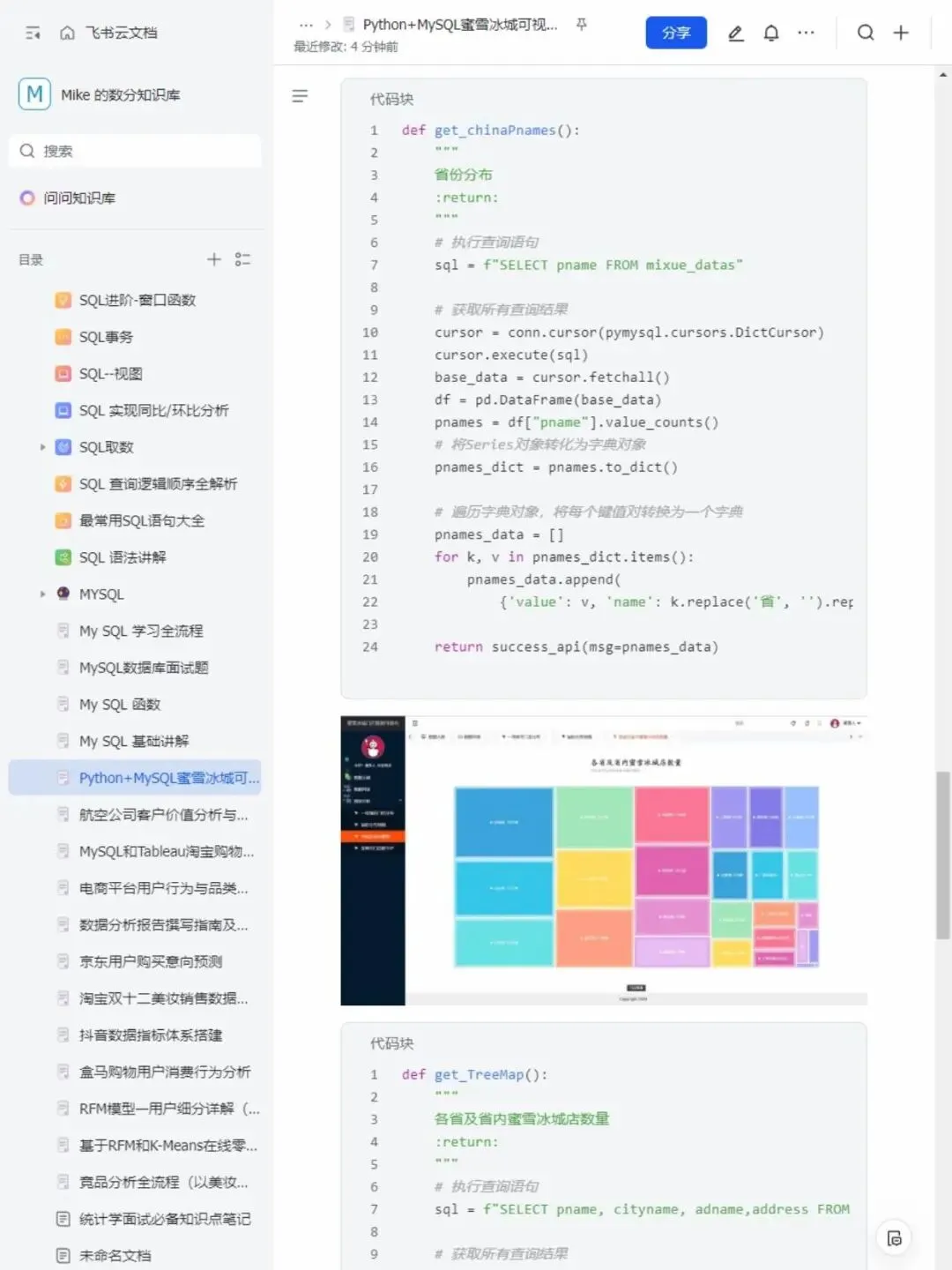Image resolution: width=952 pixels, height=1270 pixels.
Task: Click the 最近修改: 4 分钟前 text
Action: point(346,47)
